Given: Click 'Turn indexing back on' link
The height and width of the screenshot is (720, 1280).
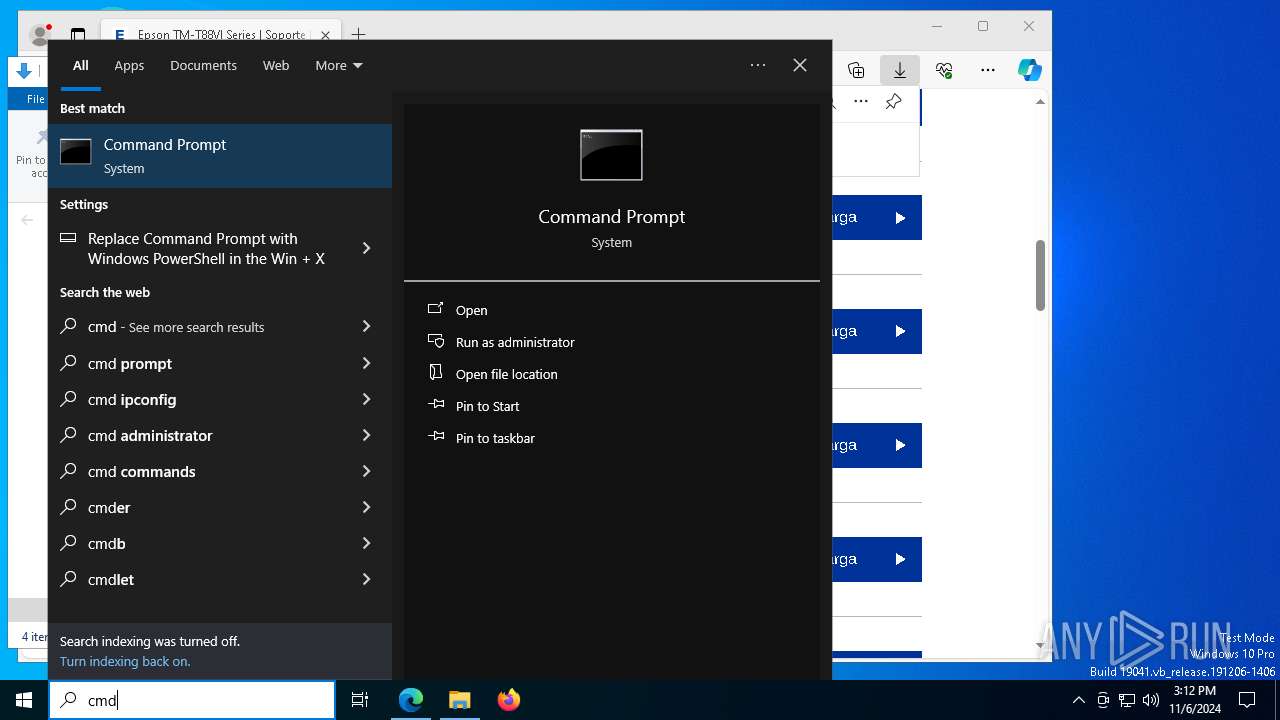Looking at the screenshot, I should point(125,661).
